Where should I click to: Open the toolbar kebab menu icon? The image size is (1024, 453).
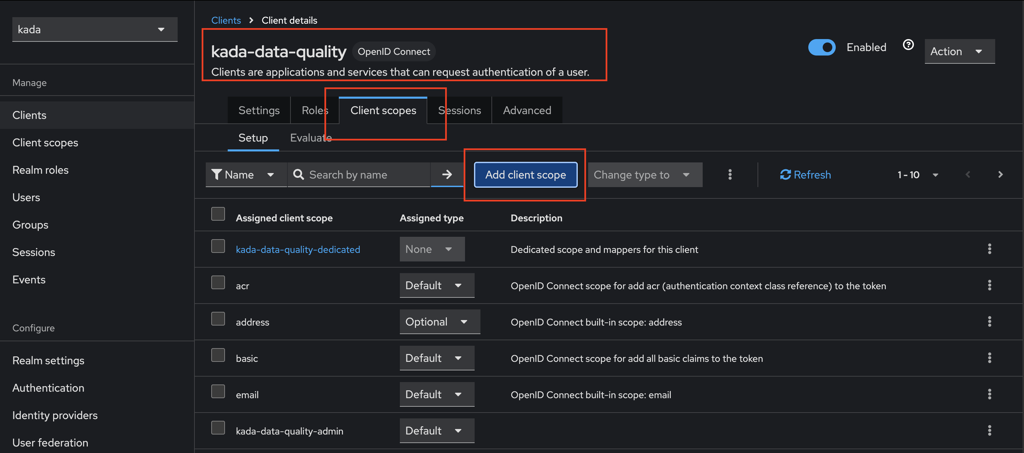[730, 175]
